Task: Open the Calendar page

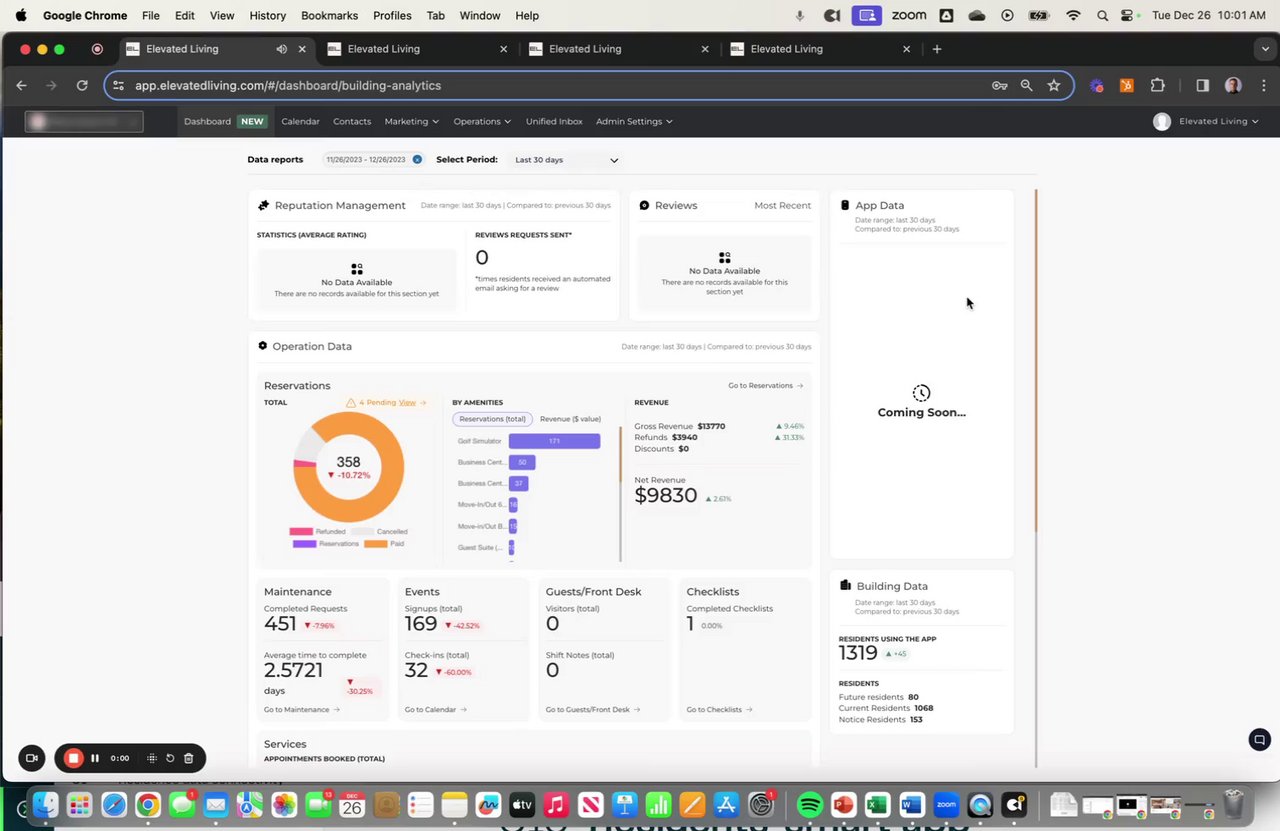Action: point(300,121)
